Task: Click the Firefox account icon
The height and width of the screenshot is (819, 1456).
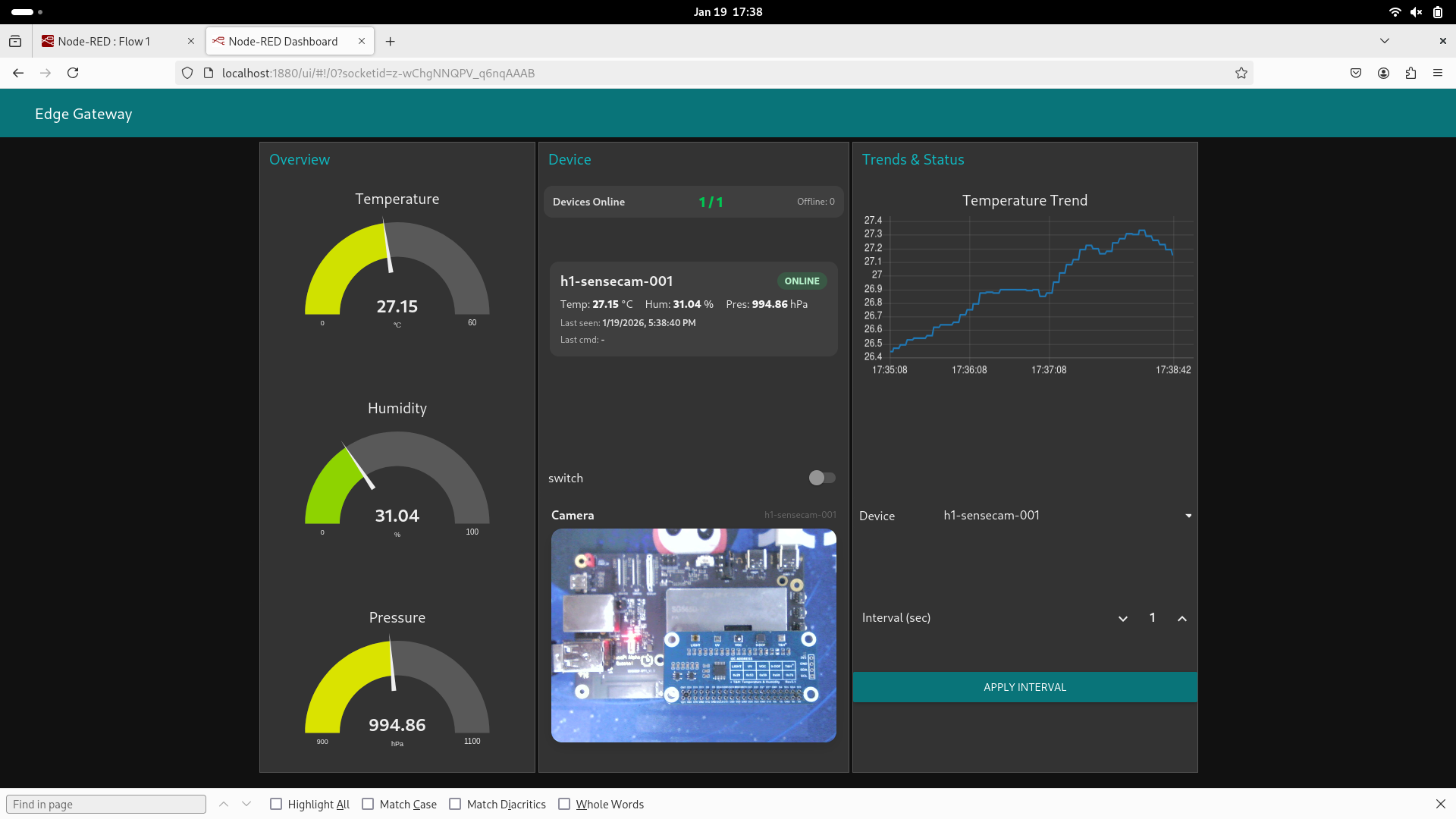Action: pos(1383,73)
